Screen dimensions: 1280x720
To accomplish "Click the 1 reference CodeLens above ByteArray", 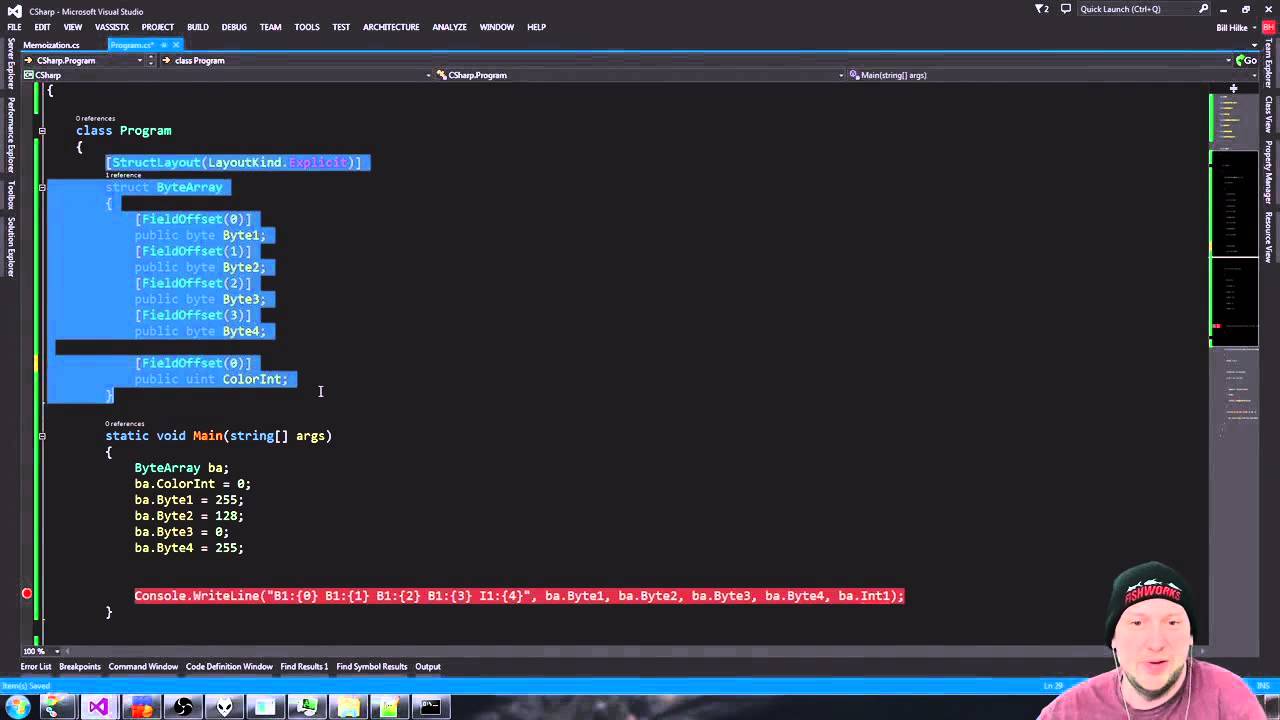I will [x=123, y=175].
